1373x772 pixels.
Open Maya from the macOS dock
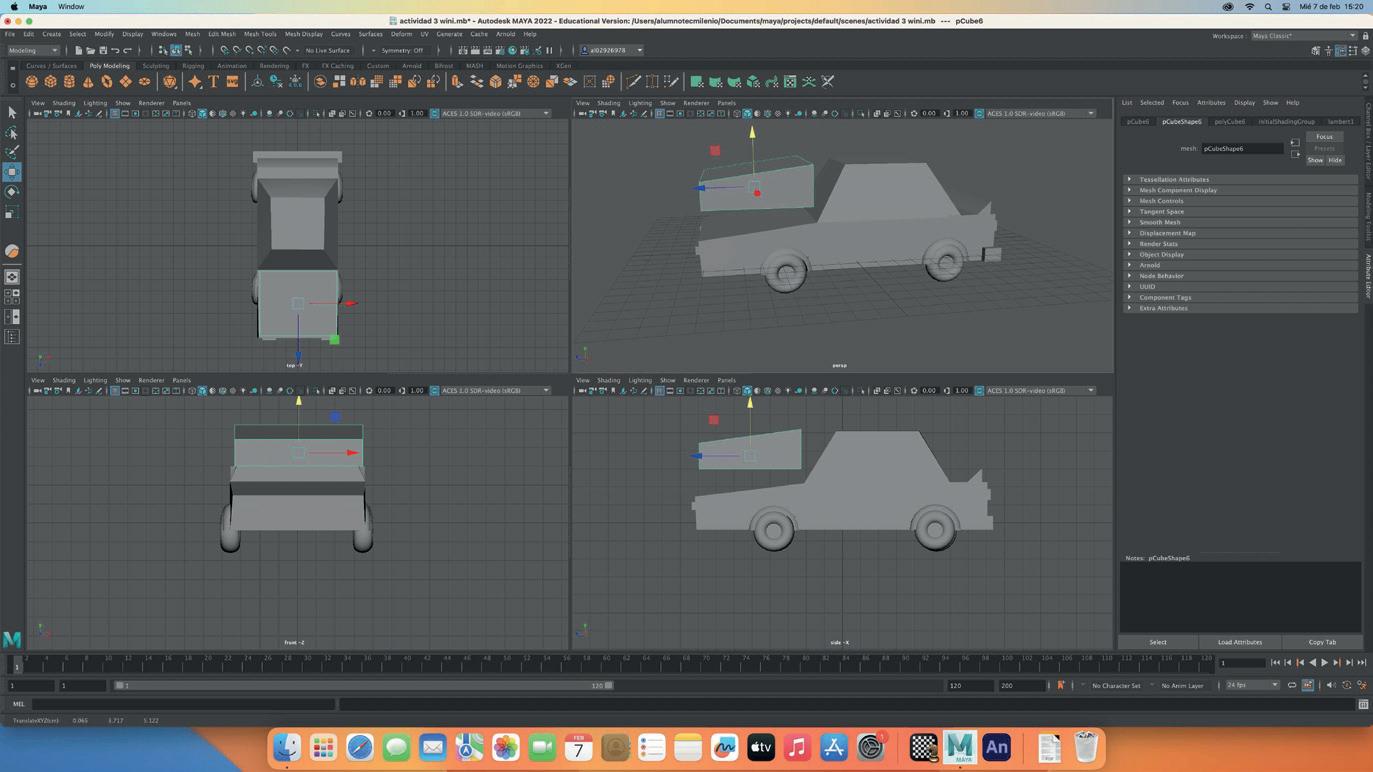(959, 747)
